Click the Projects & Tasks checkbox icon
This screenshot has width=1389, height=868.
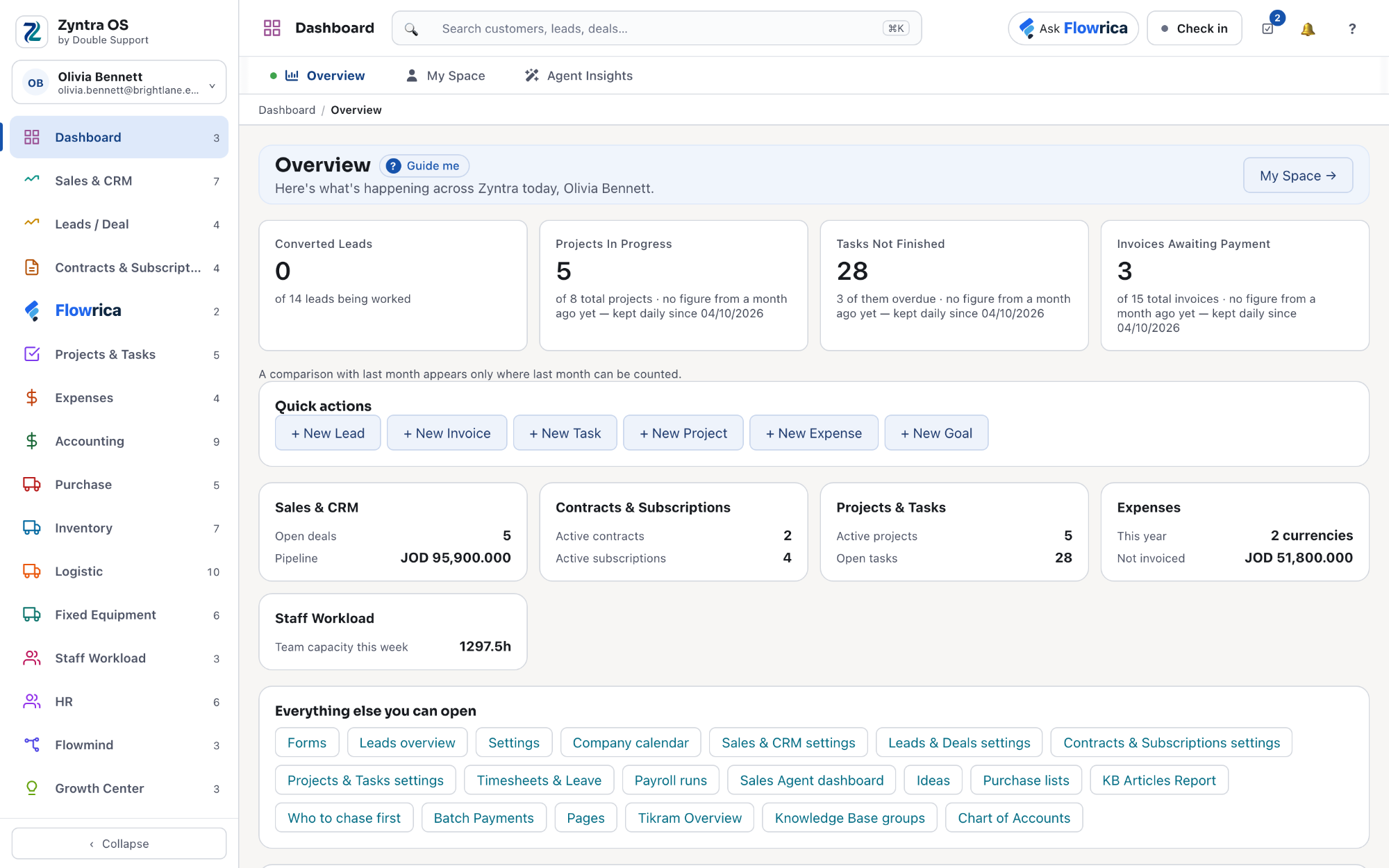32,354
